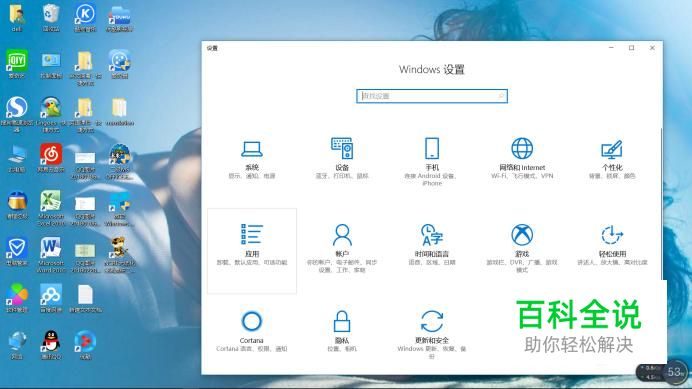Image resolution: width=692 pixels, height=389 pixels.
Task: Select the Recycle Bin desktop icon
Action: point(51,18)
